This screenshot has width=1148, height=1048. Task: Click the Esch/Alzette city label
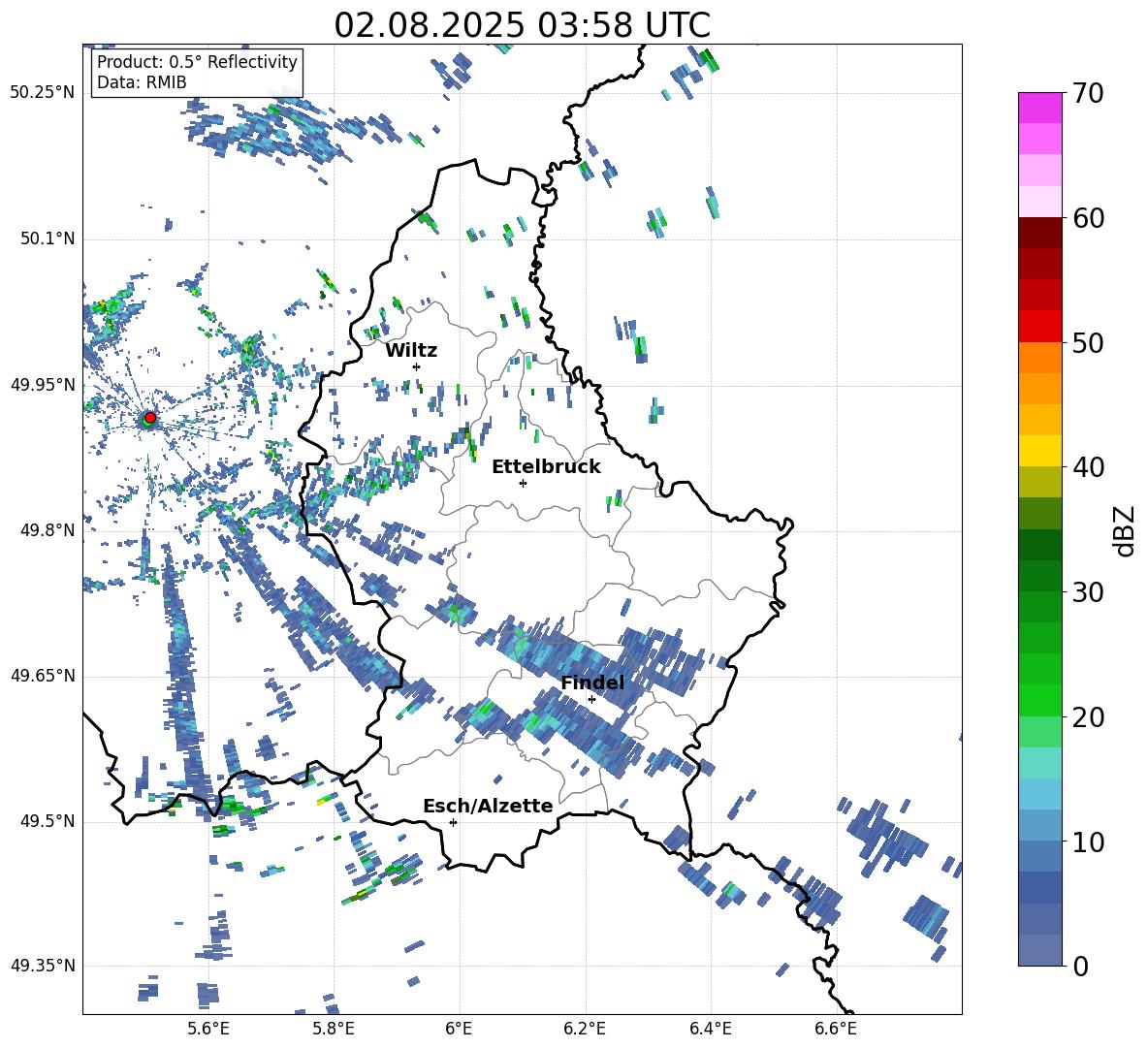488,806
